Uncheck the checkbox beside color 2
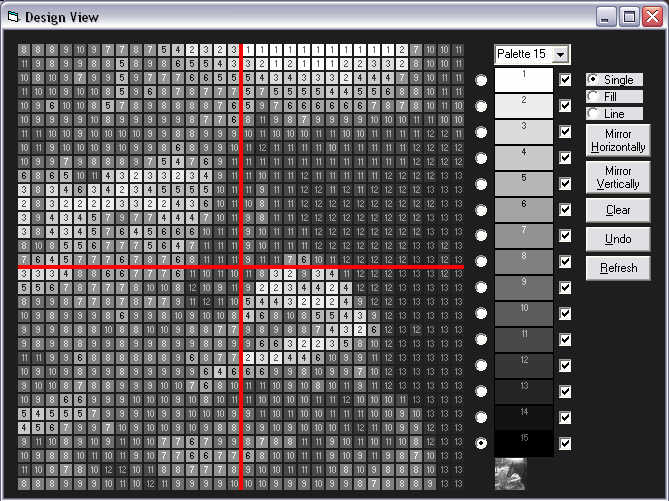669x501 pixels. click(565, 106)
